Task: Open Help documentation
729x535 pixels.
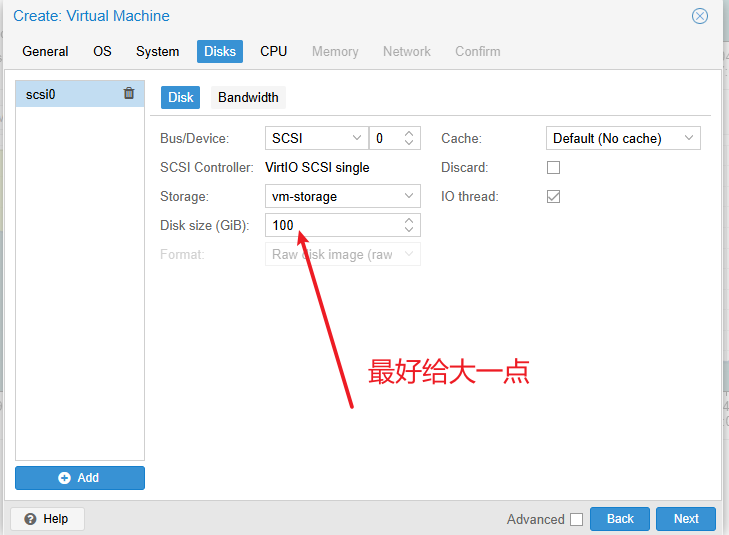Action: (47, 519)
